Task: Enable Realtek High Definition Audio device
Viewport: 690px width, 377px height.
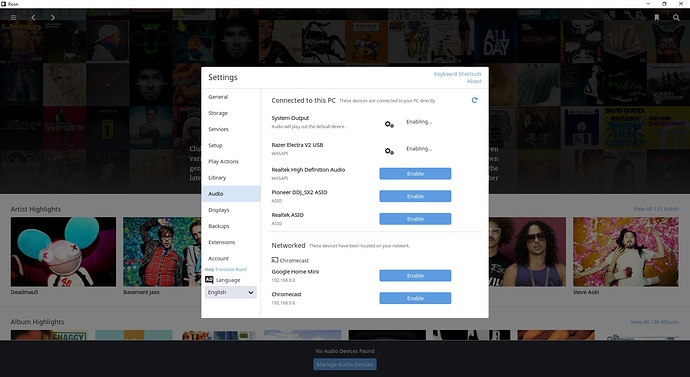Action: click(x=415, y=174)
